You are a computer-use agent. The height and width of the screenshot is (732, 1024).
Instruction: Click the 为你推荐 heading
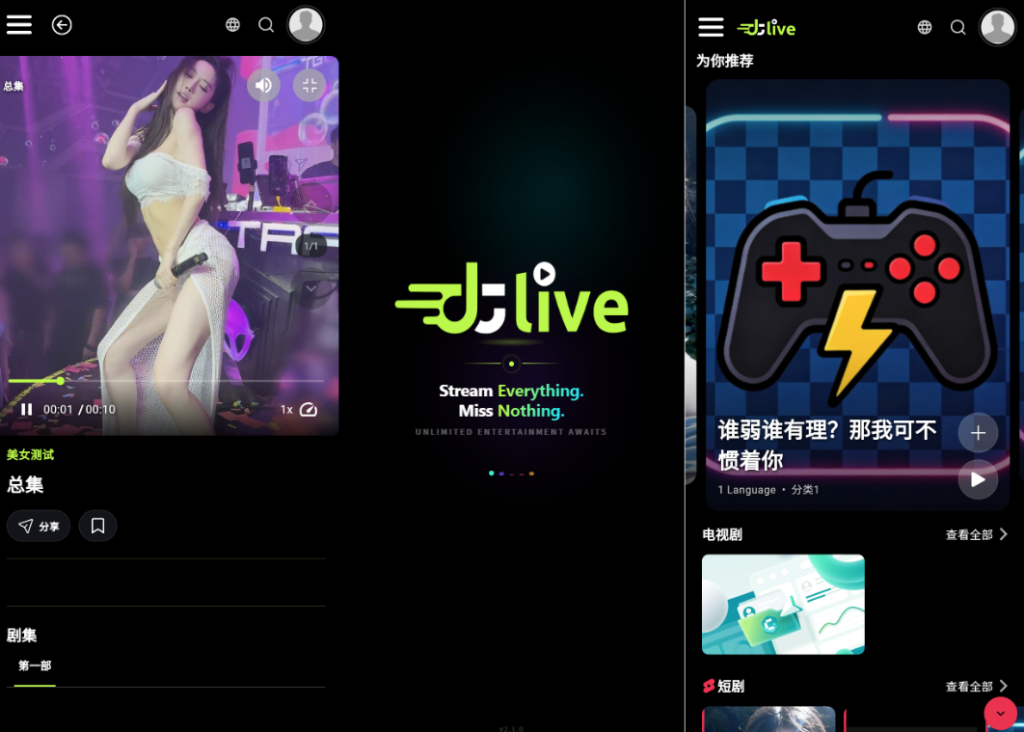(x=725, y=61)
